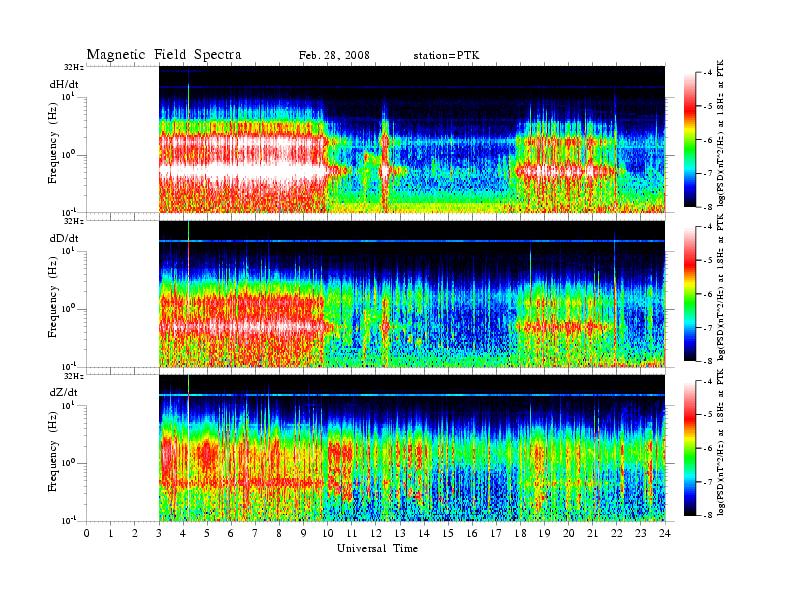Click time axis tick label "11"

point(352,533)
